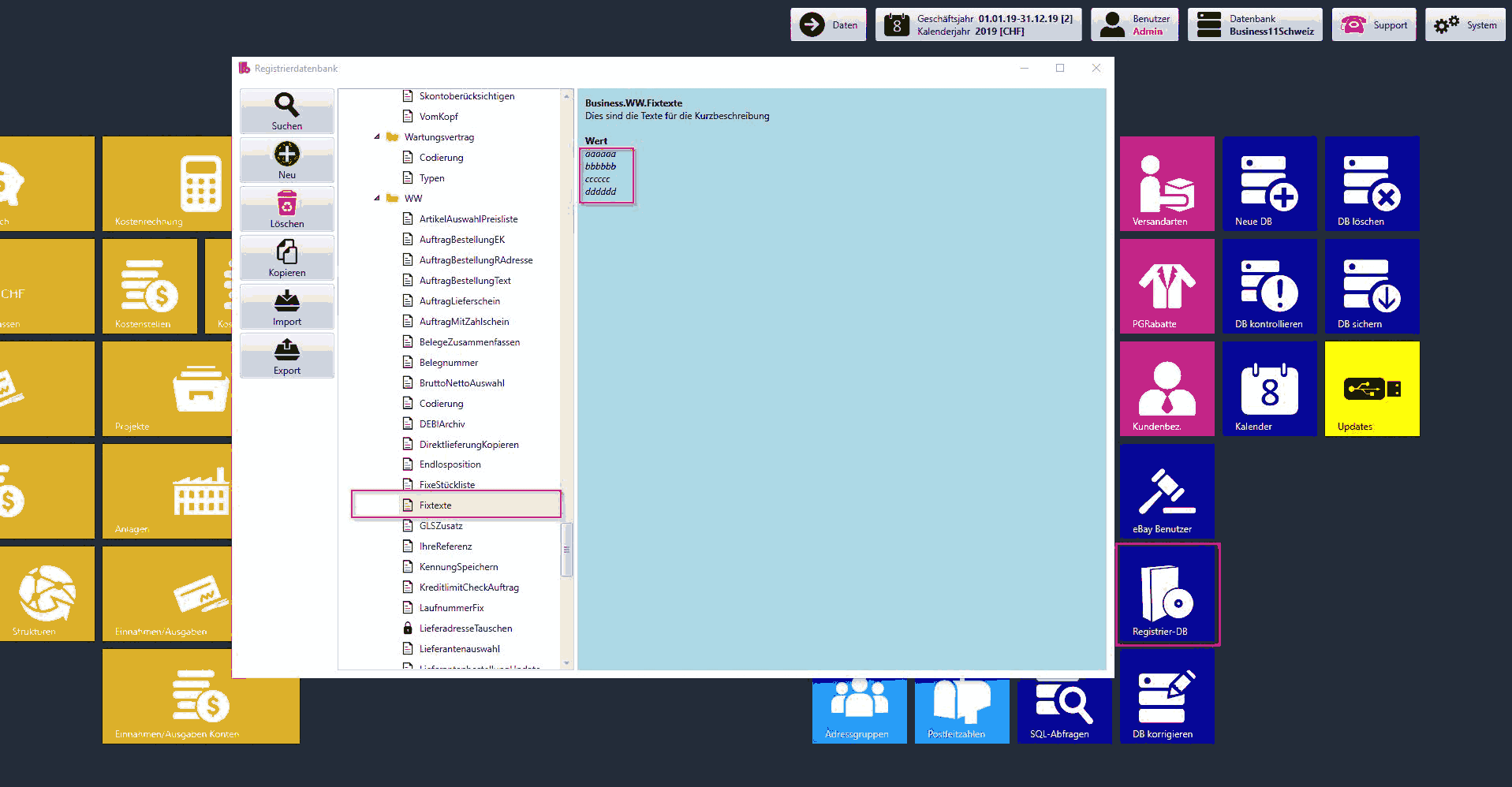The width and height of the screenshot is (1512, 787).
Task: Collapse the Wartungsvertrag folder node
Action: pyautogui.click(x=377, y=136)
